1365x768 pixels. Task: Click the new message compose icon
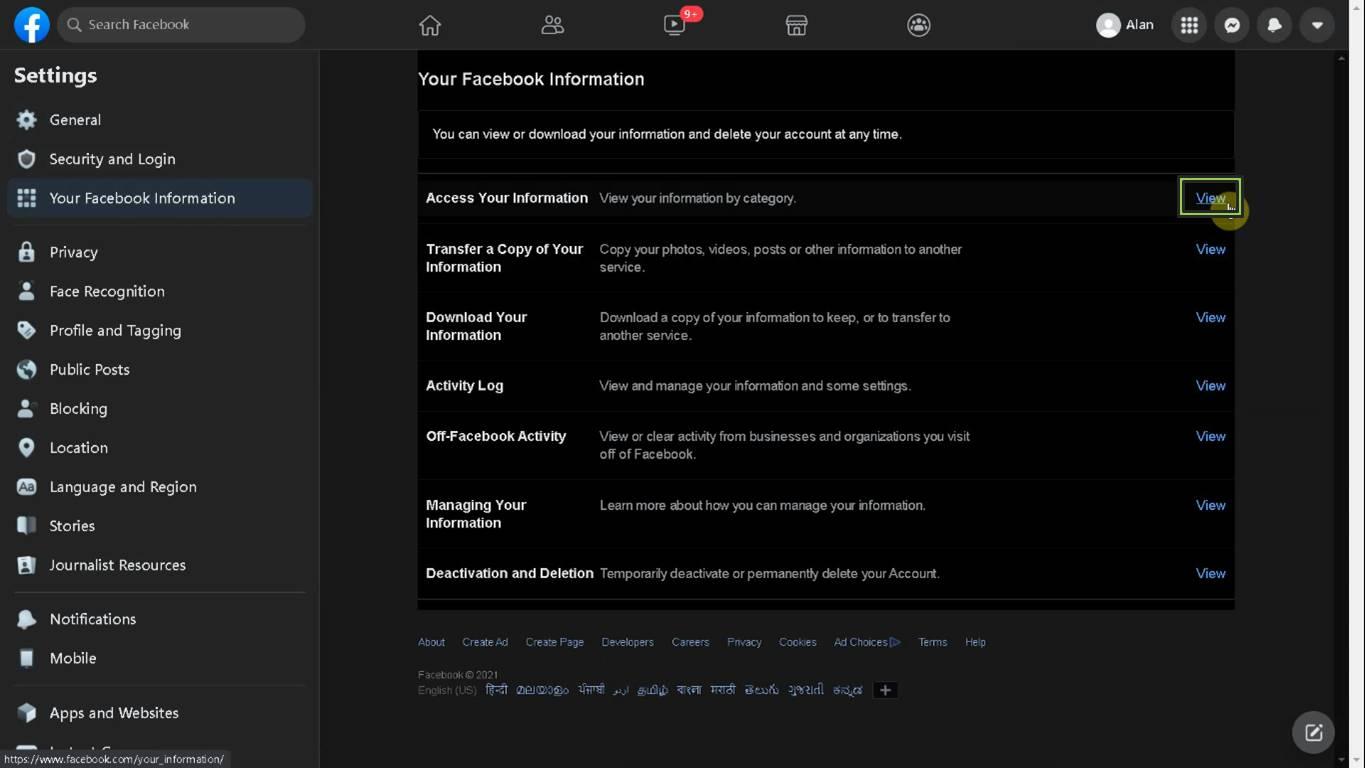point(1314,732)
